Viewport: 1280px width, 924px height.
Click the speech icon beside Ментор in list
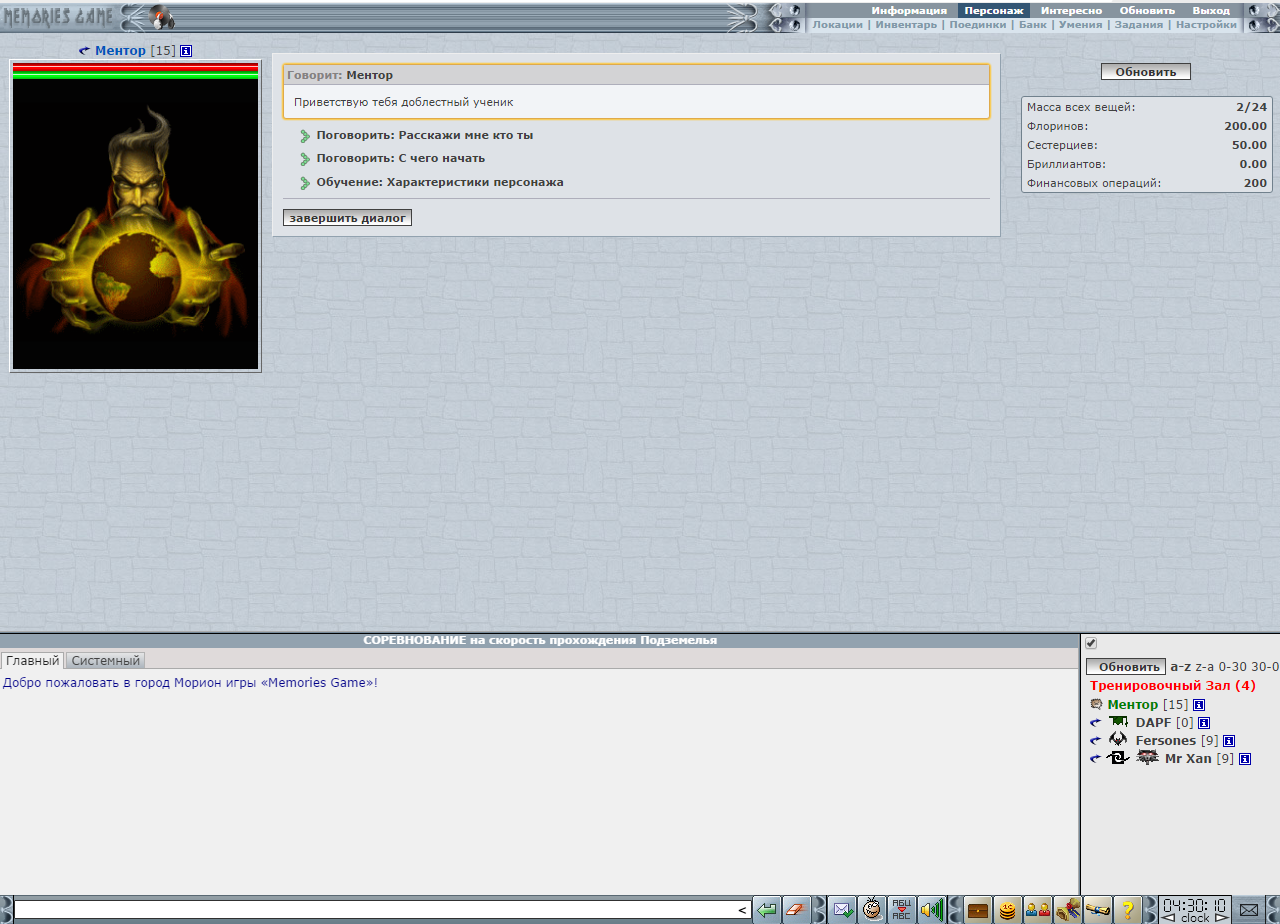point(1096,705)
